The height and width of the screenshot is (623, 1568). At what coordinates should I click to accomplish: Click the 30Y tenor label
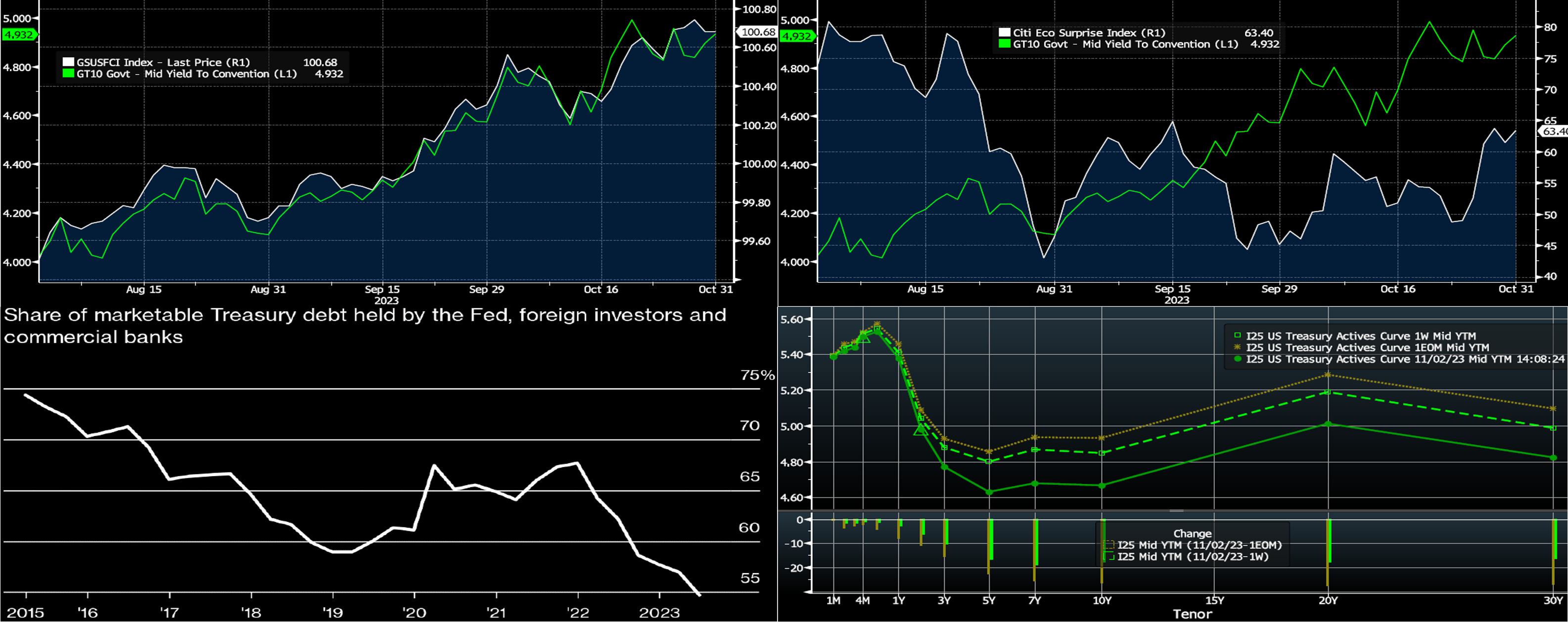point(1553,600)
